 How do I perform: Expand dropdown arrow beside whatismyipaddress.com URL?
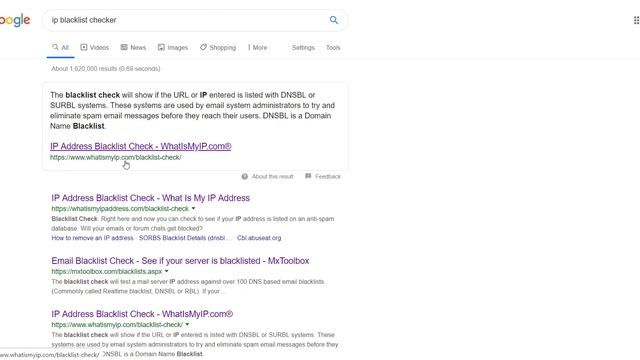pyautogui.click(x=193, y=209)
